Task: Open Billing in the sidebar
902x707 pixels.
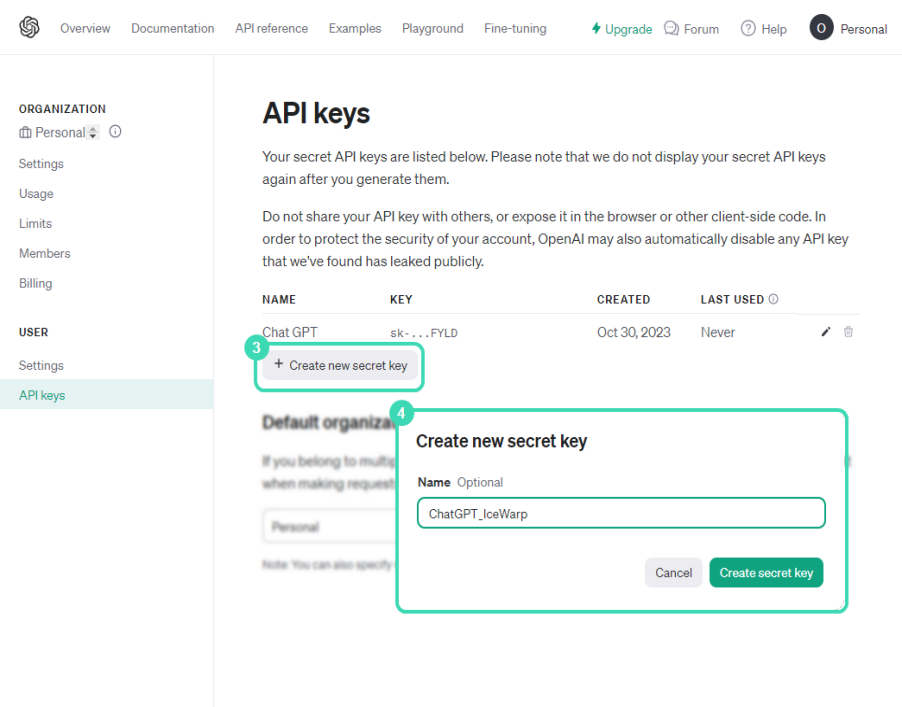Action: pos(35,283)
